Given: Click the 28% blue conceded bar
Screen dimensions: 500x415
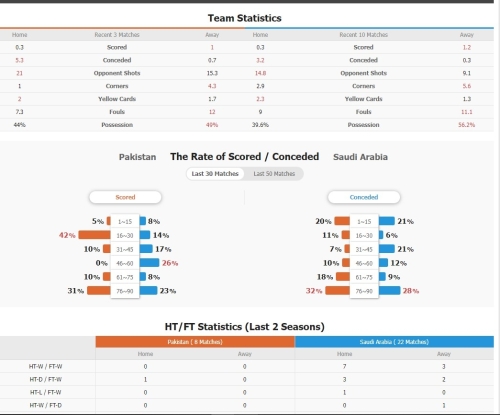Looking at the screenshot, I should tap(389, 291).
